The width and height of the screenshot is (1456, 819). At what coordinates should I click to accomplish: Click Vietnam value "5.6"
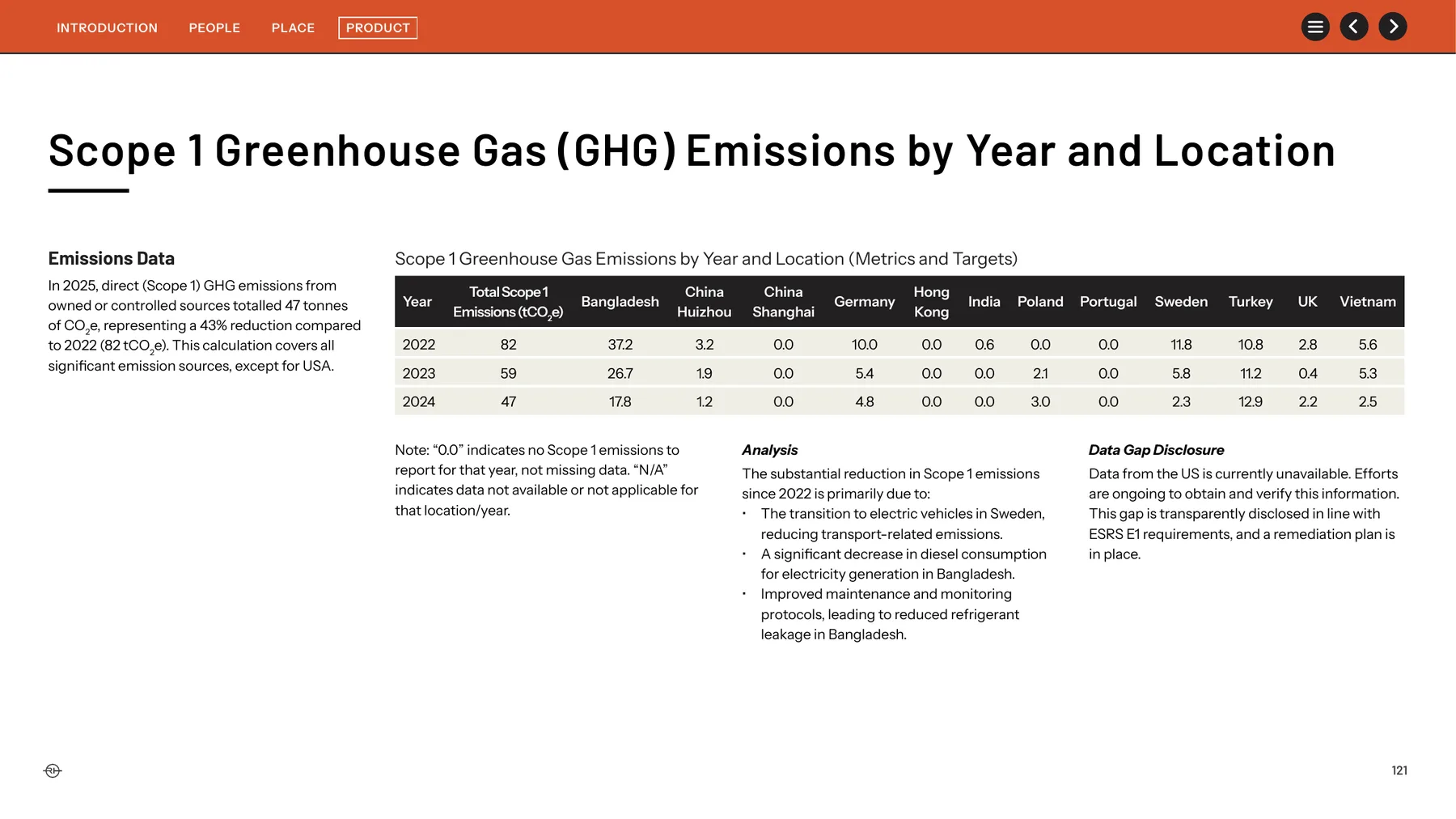point(1368,345)
